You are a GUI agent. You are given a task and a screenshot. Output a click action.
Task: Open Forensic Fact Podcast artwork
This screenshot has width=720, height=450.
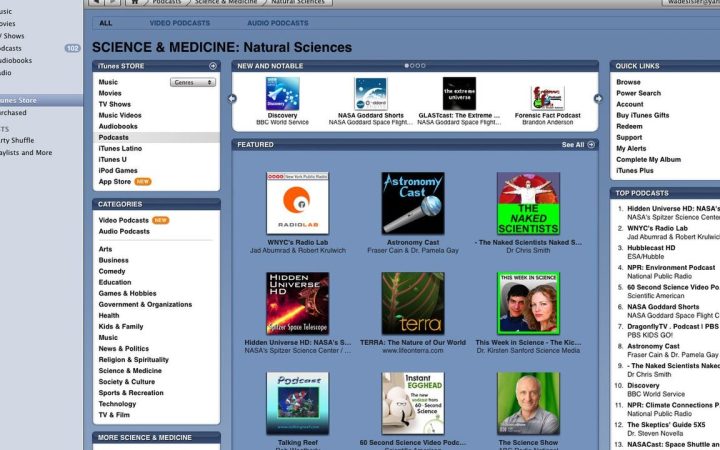tap(547, 98)
